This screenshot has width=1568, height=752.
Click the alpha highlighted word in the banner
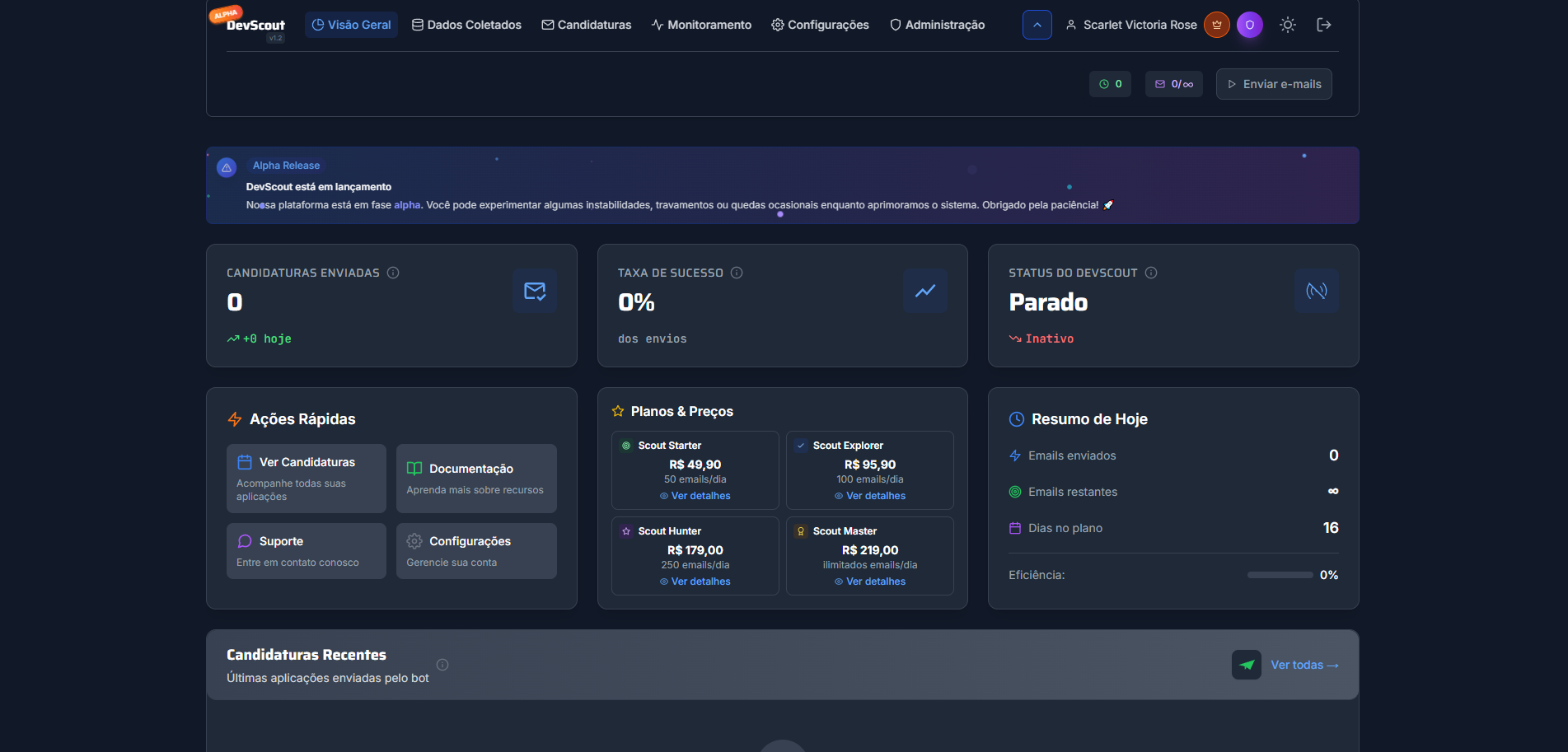click(407, 205)
